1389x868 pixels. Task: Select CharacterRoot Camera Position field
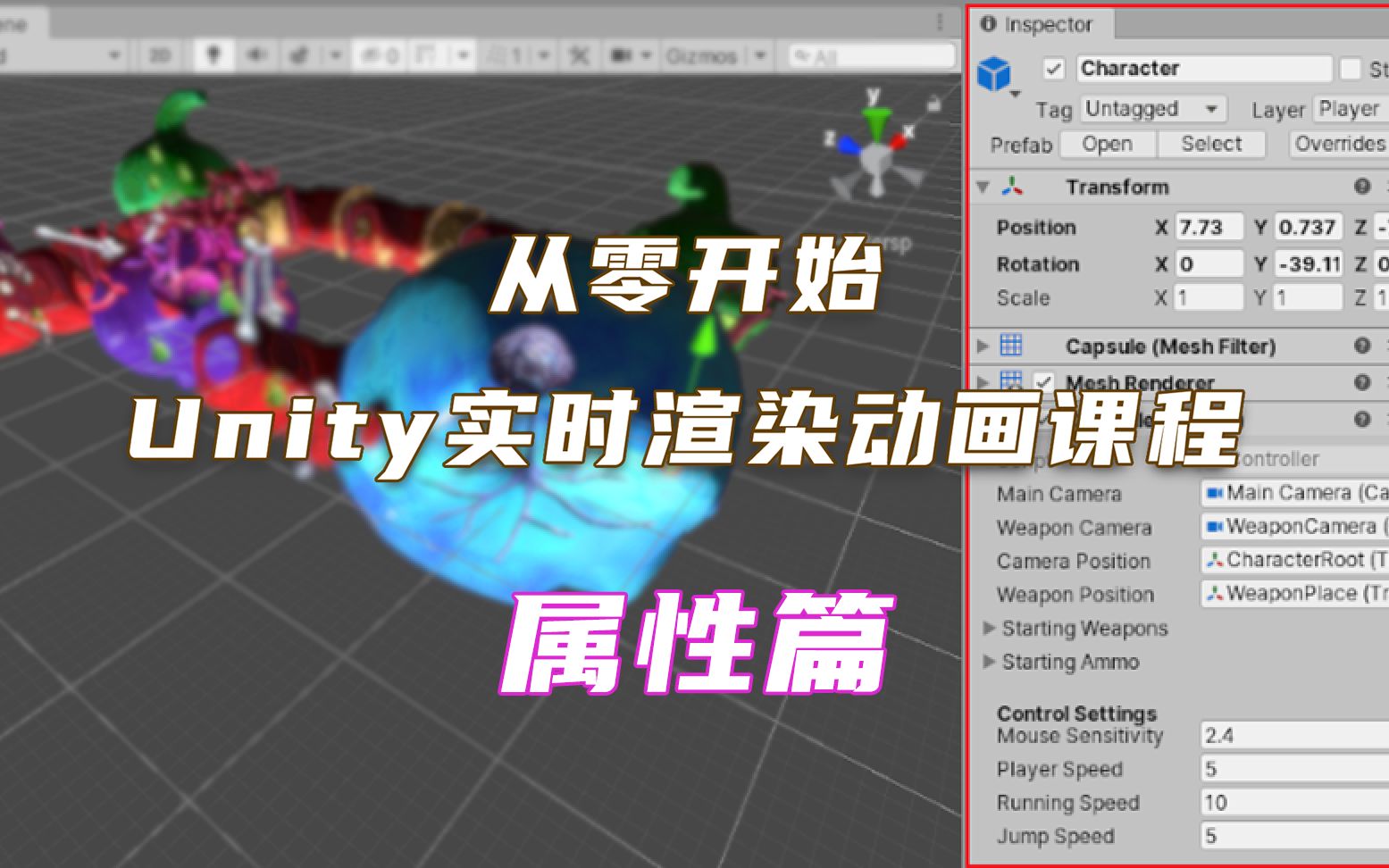1294,560
